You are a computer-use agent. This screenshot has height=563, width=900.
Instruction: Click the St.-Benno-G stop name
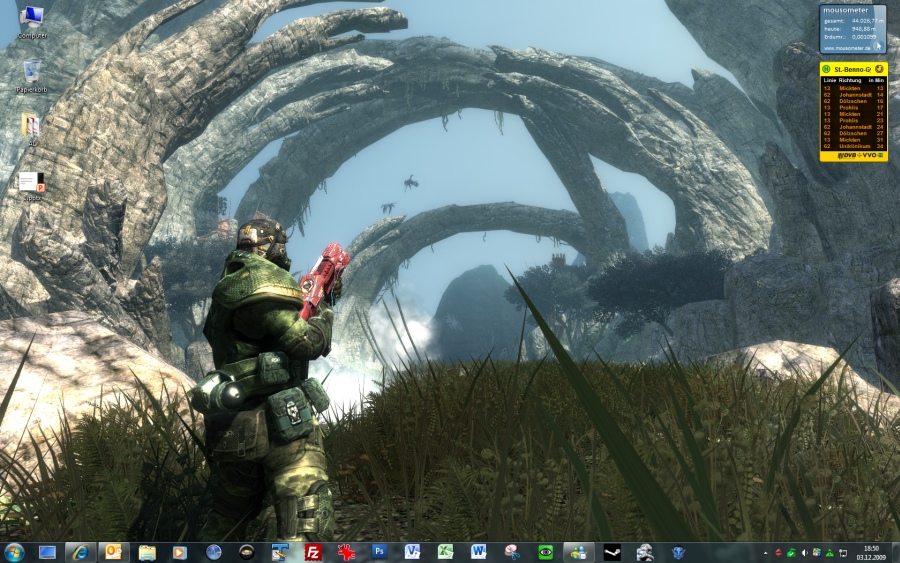(x=852, y=69)
